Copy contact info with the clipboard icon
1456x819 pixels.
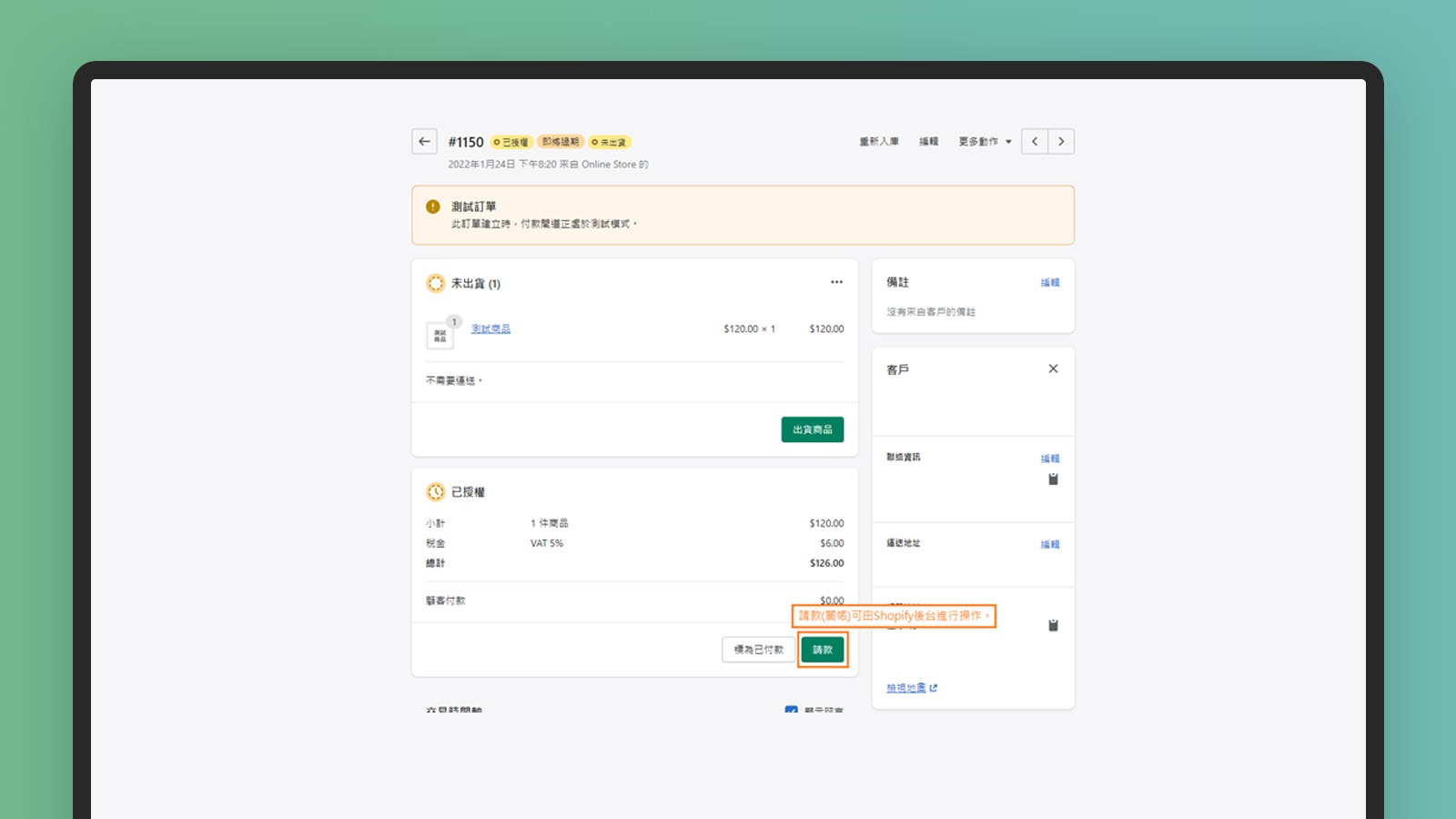click(1053, 480)
